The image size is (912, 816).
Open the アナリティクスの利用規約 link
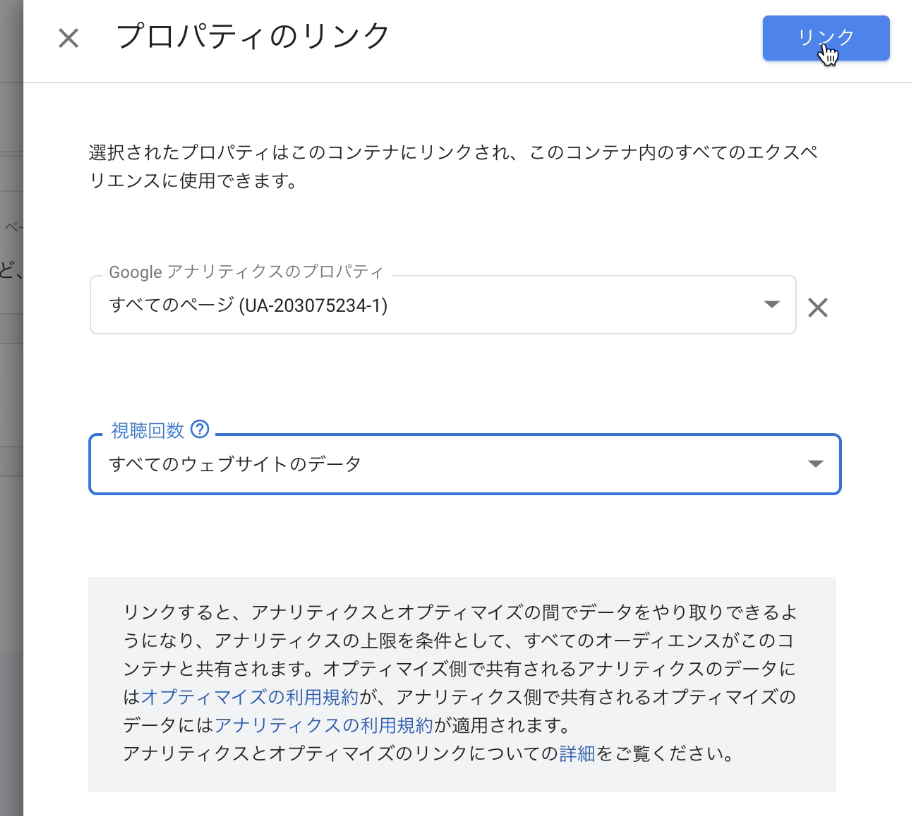pyautogui.click(x=323, y=725)
